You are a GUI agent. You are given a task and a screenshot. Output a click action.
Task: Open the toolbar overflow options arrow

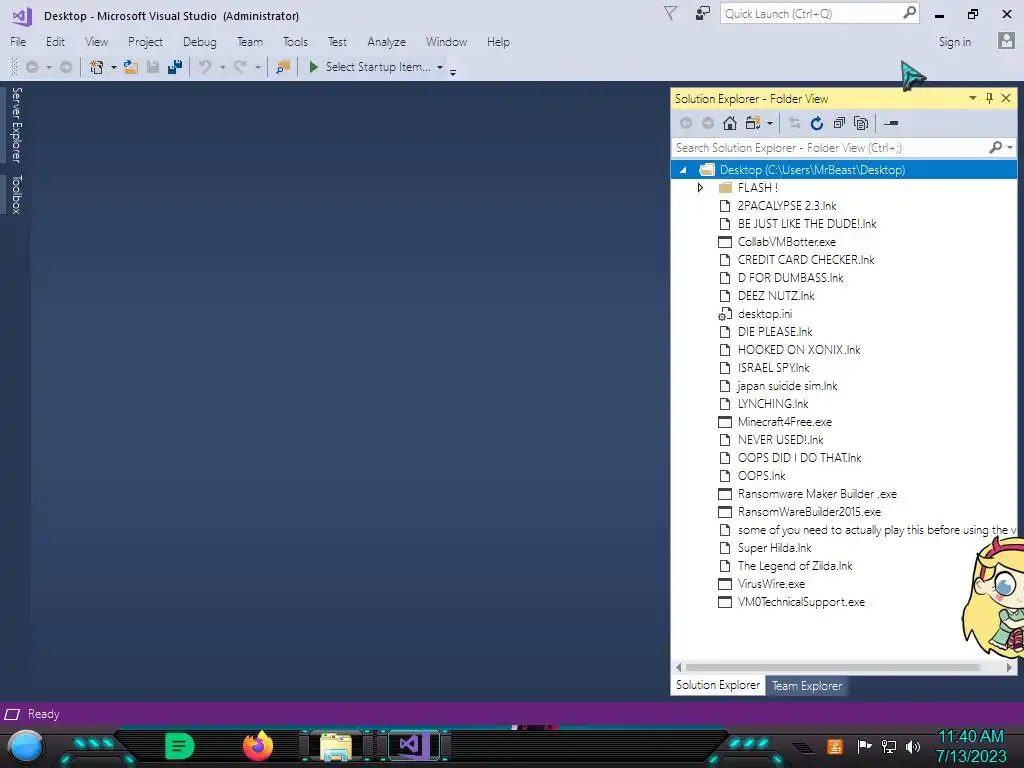pyautogui.click(x=453, y=71)
